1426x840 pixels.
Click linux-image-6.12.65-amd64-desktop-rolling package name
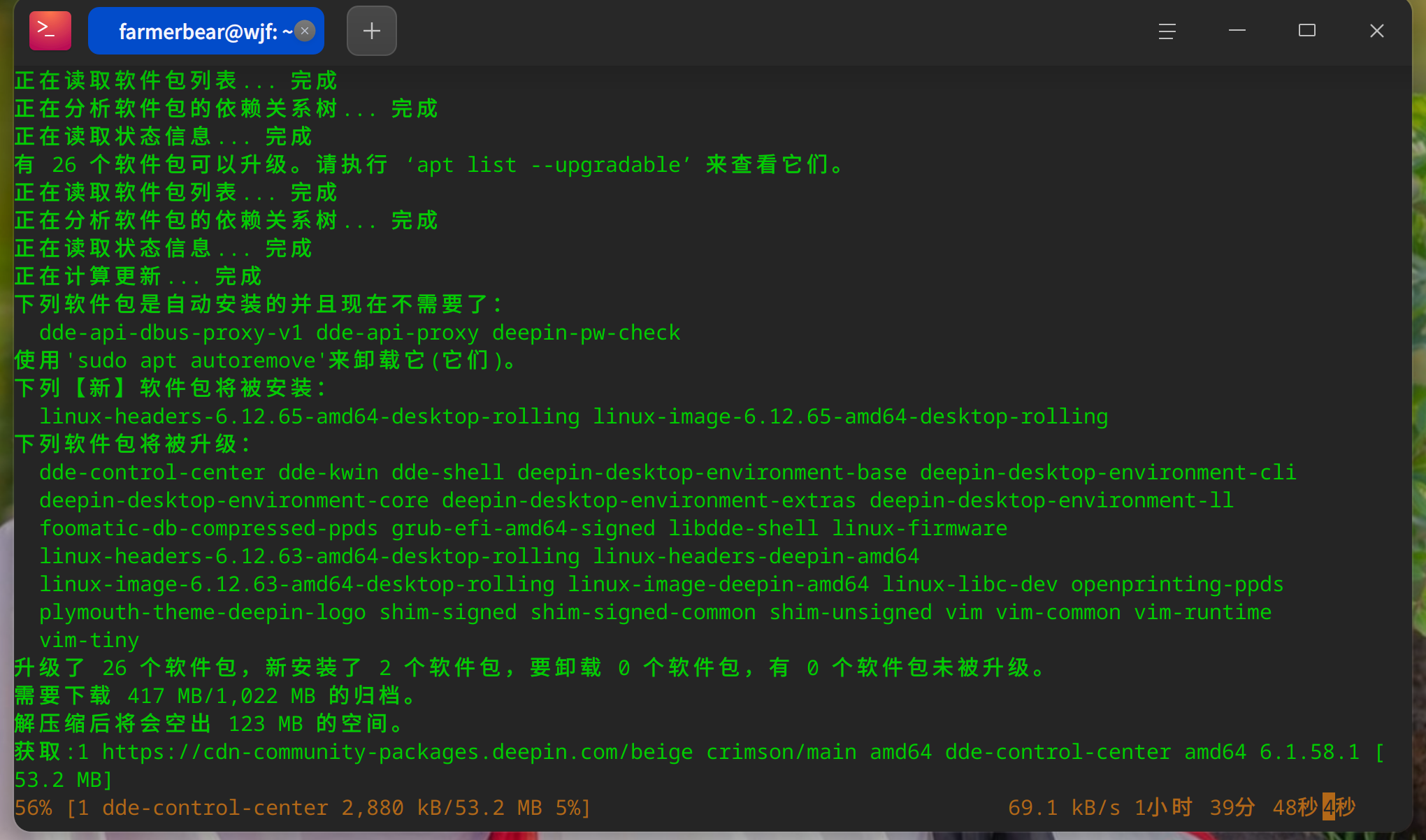[850, 417]
